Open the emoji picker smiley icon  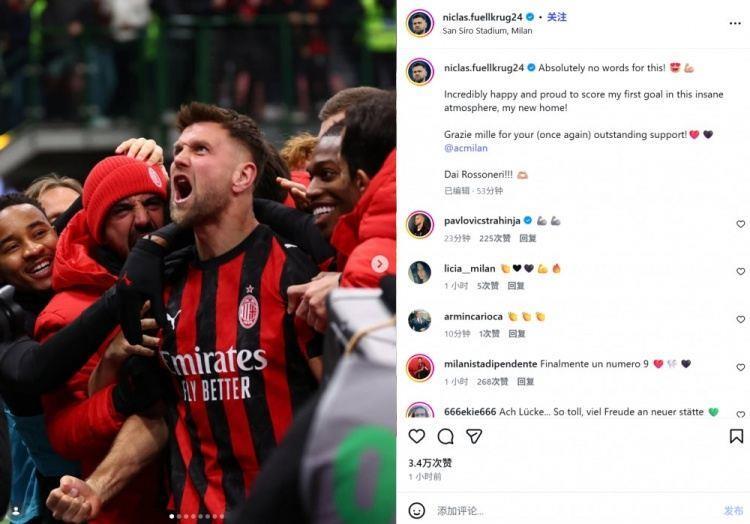tap(417, 511)
